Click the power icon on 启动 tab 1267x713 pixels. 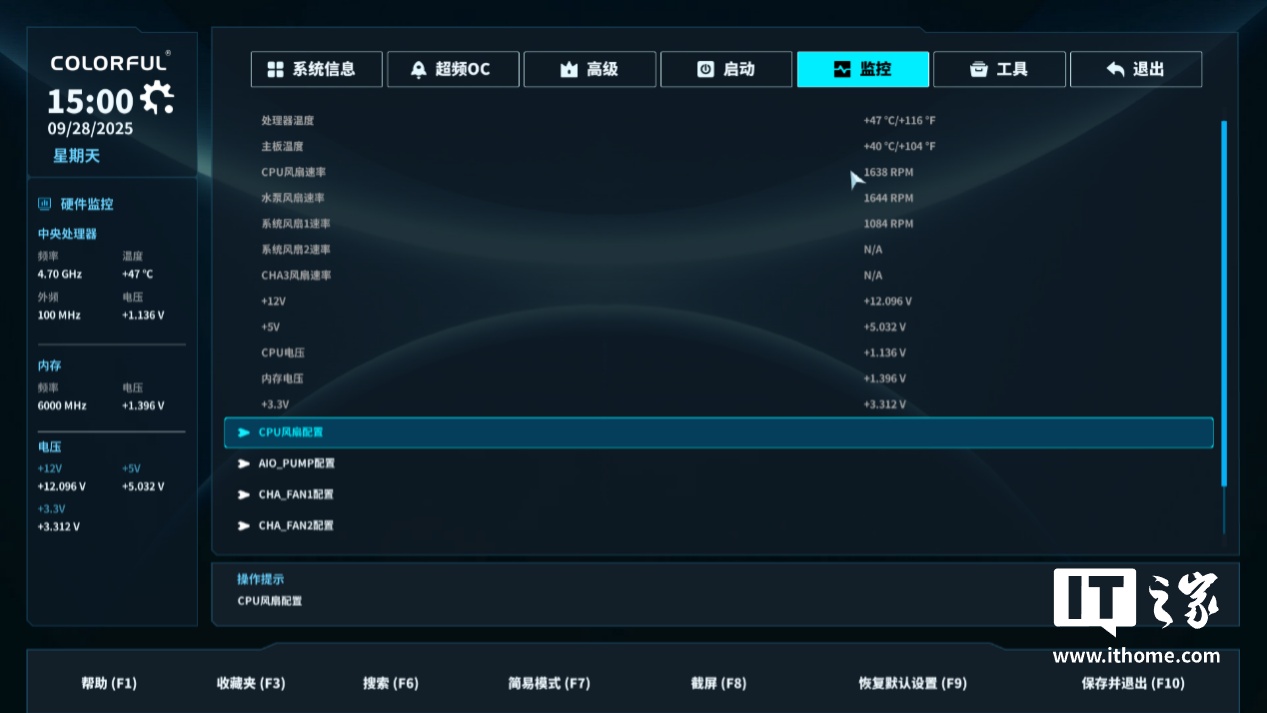(705, 69)
